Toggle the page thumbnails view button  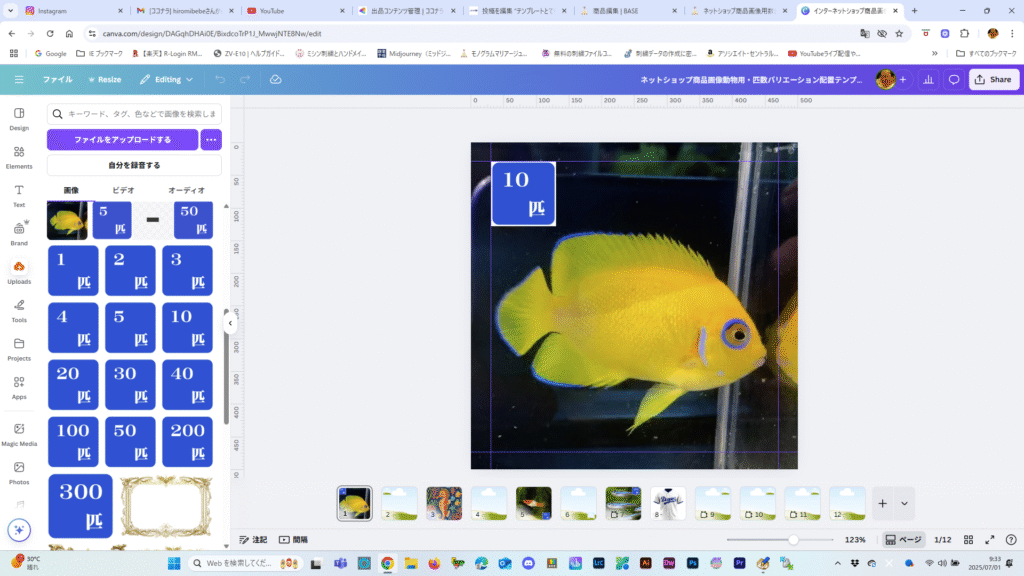point(903,539)
